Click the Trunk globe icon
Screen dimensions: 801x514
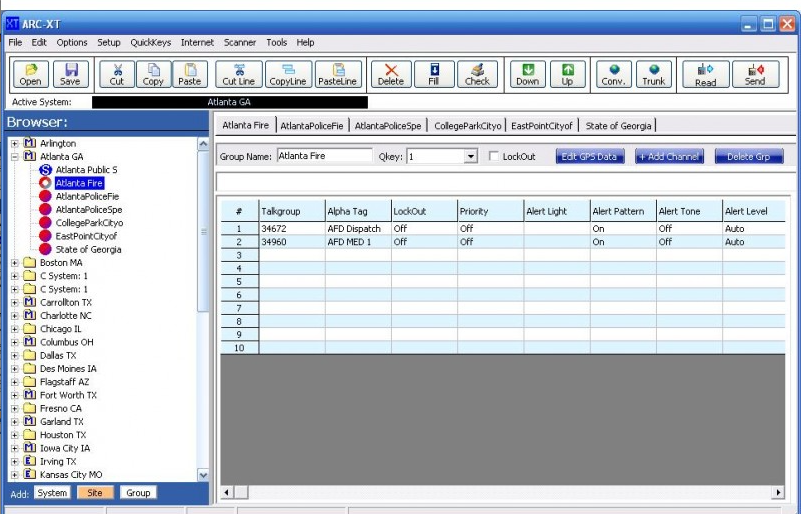click(x=654, y=69)
